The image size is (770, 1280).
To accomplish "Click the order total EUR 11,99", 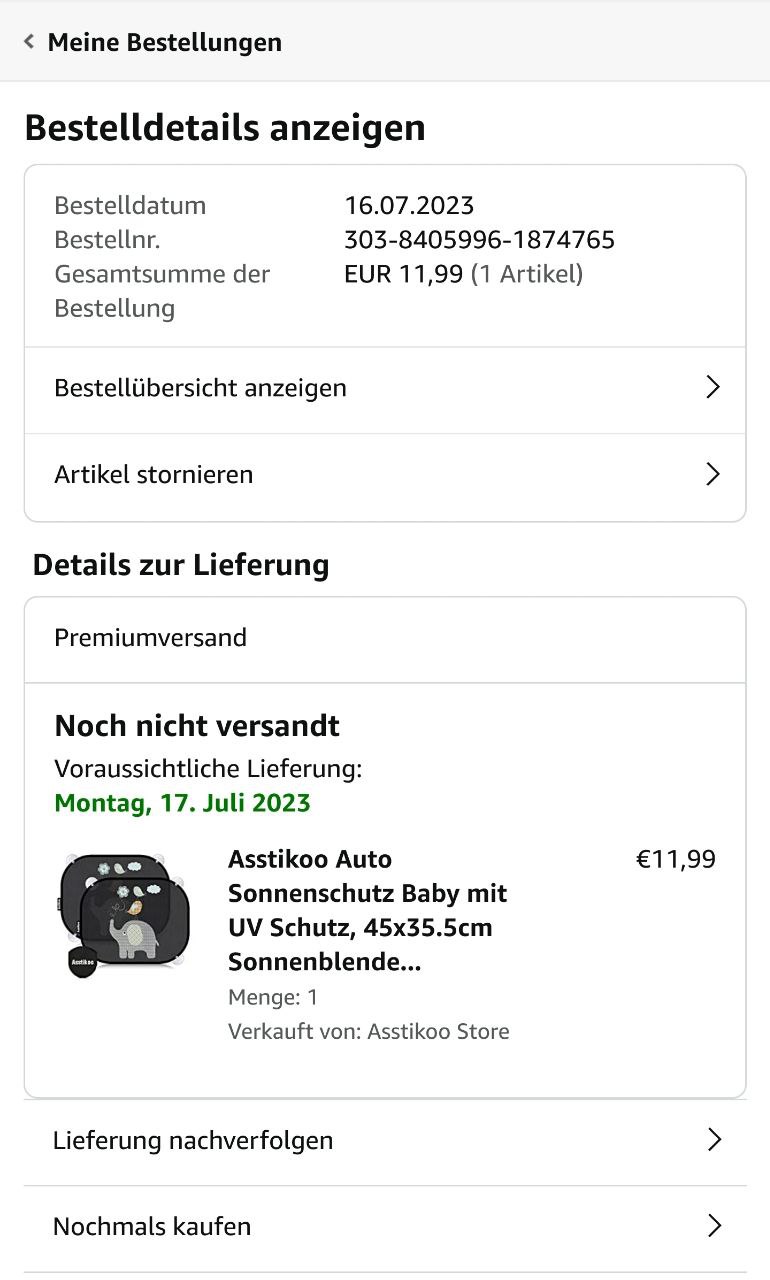I will point(404,274).
